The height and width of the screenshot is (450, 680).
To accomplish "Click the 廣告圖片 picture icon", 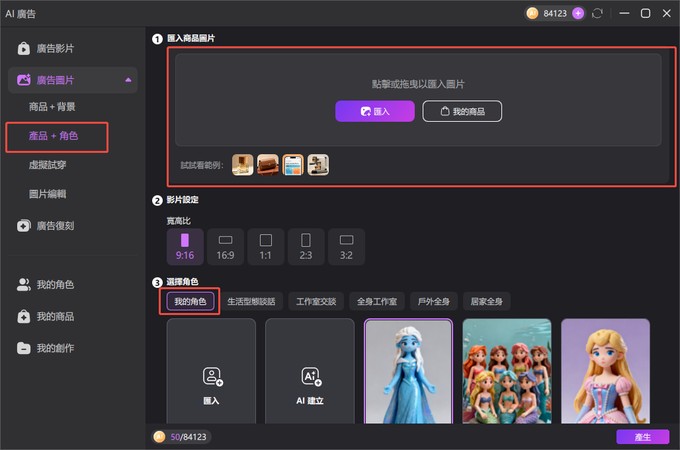I will (23, 80).
